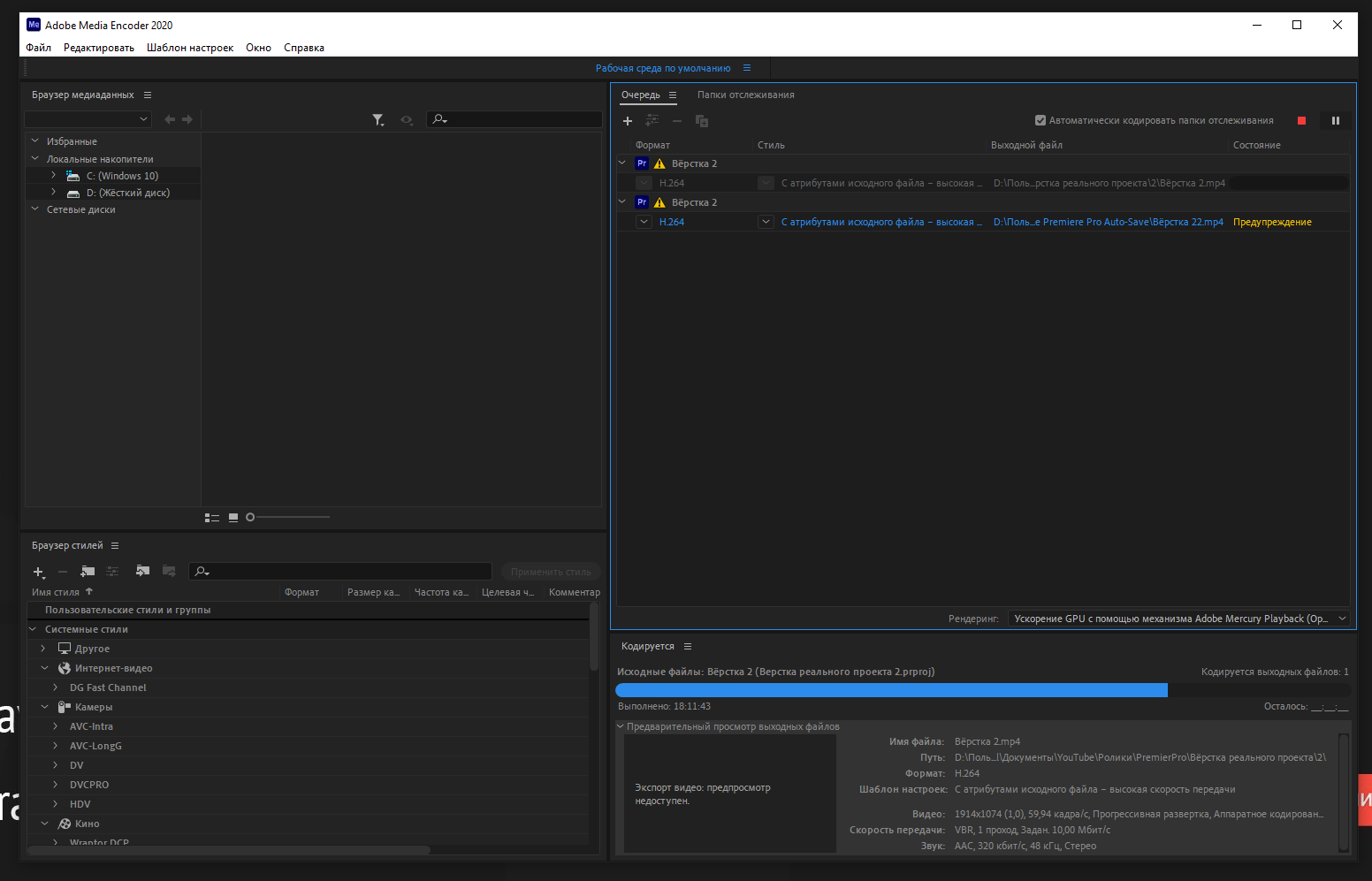
Task: Go forward in the media browser
Action: tap(187, 119)
